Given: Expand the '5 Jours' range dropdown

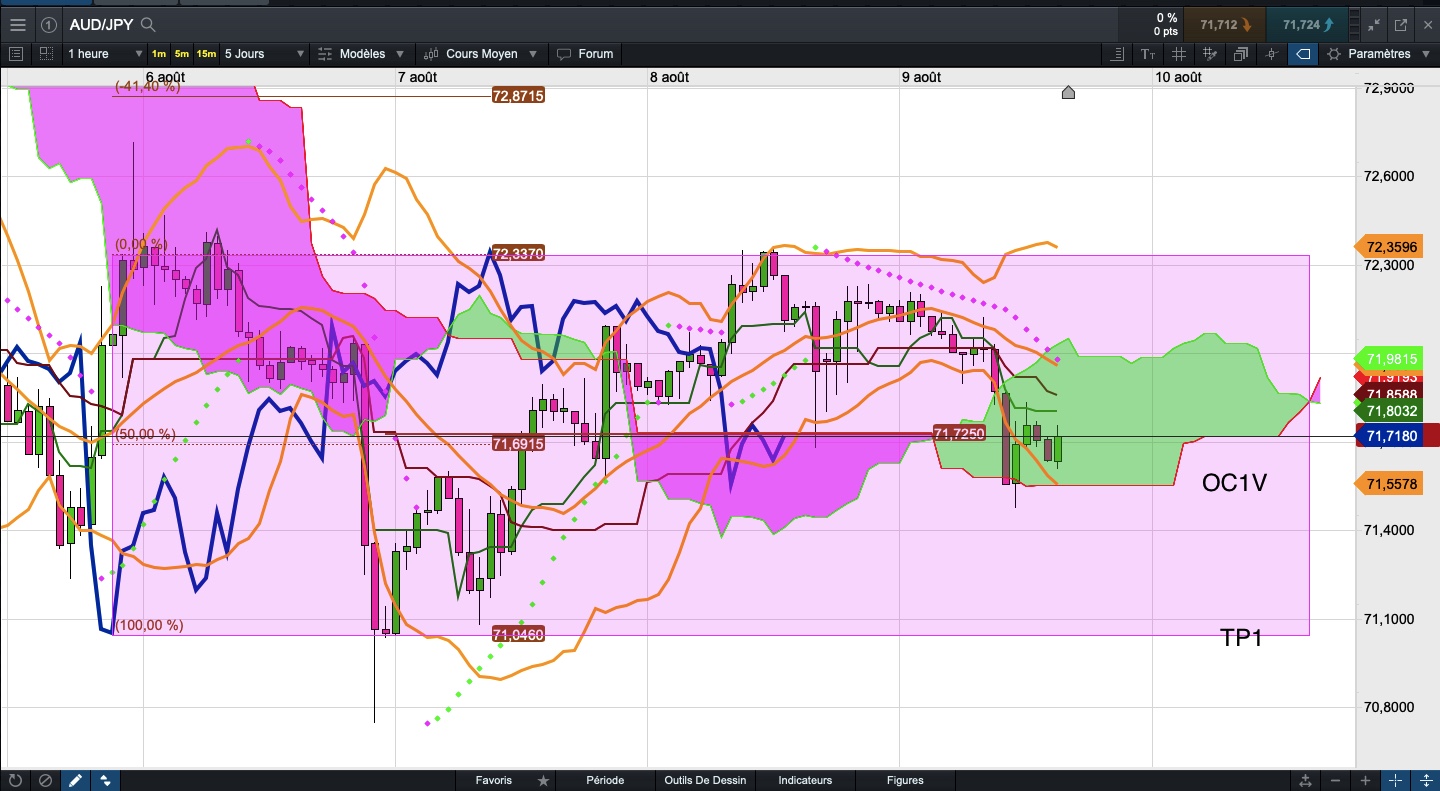Looking at the screenshot, I should click(x=264, y=54).
